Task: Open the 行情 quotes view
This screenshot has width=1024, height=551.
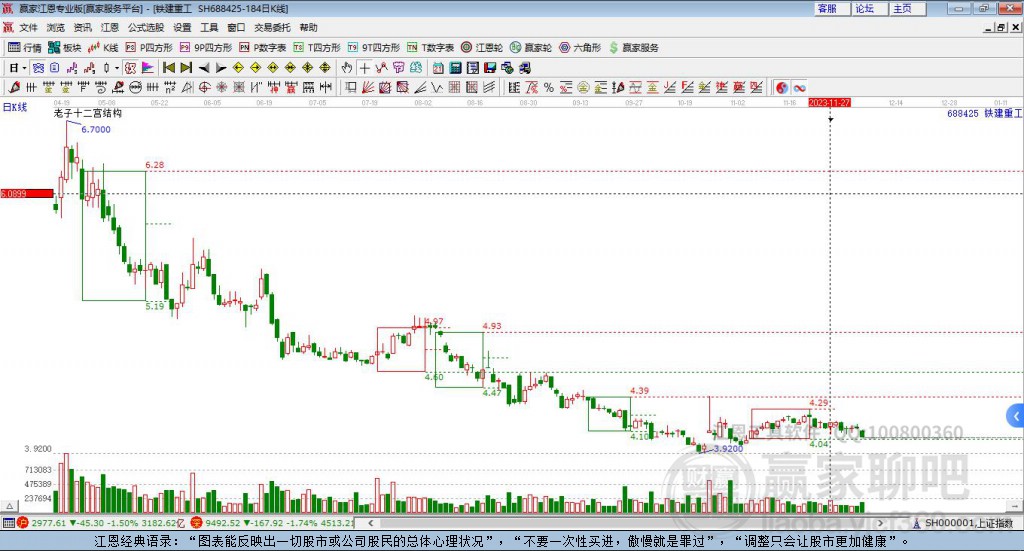Action: pyautogui.click(x=25, y=48)
